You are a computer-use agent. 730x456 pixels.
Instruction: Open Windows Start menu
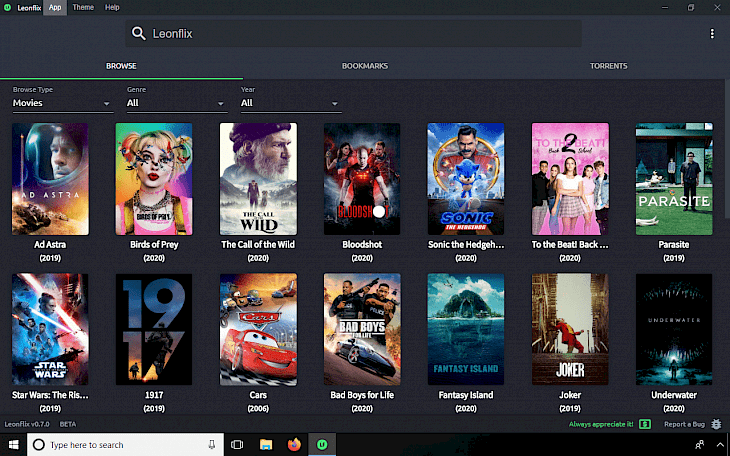point(14,445)
